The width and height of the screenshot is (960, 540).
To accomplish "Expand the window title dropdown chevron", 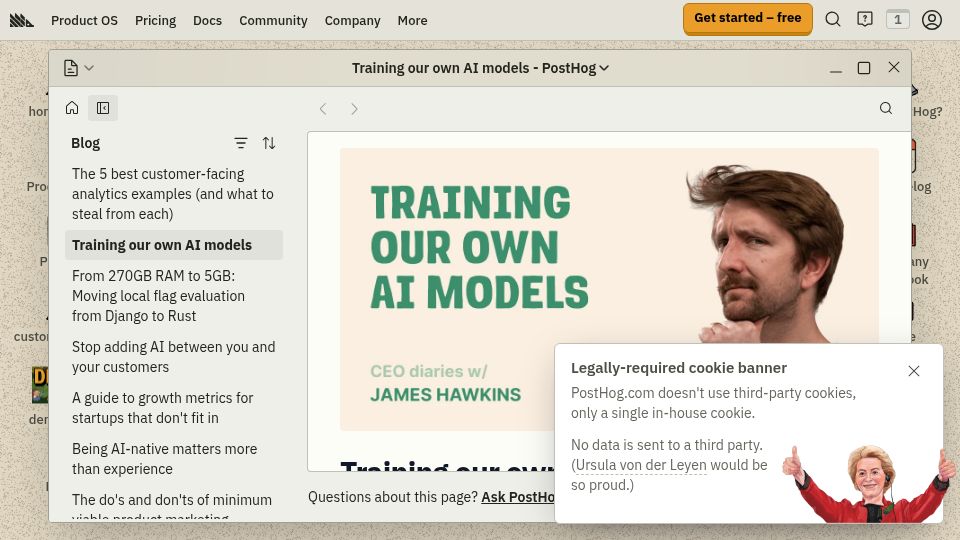I will click(604, 68).
